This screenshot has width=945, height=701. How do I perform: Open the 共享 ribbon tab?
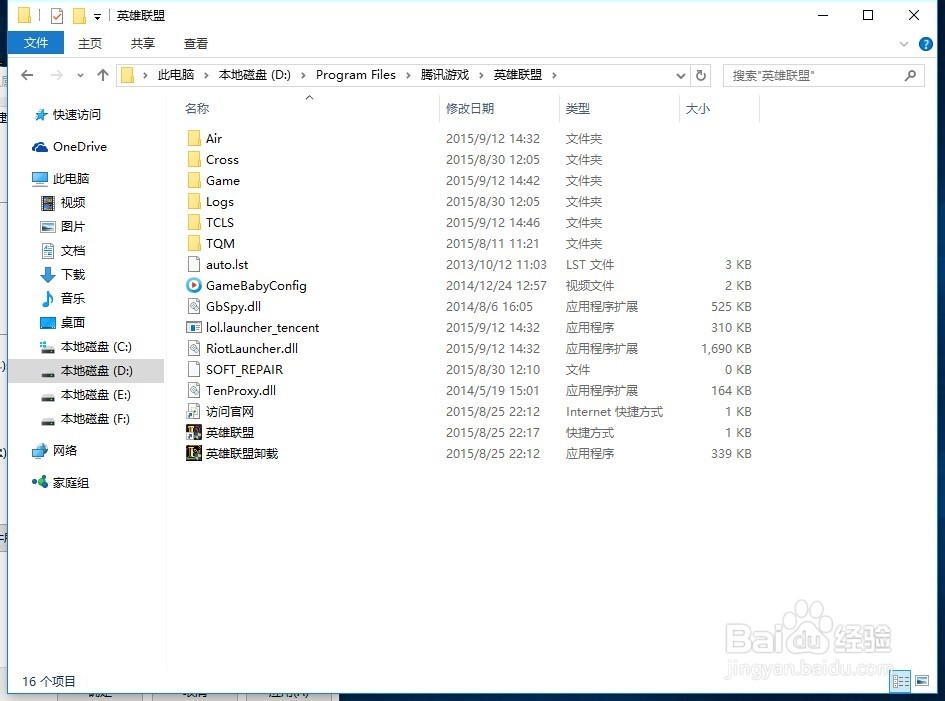point(143,43)
